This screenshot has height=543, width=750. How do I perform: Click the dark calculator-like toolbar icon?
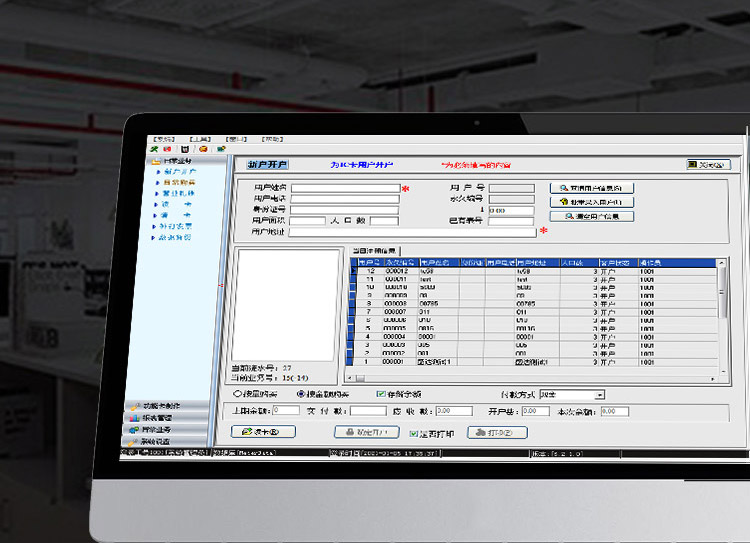[x=185, y=149]
